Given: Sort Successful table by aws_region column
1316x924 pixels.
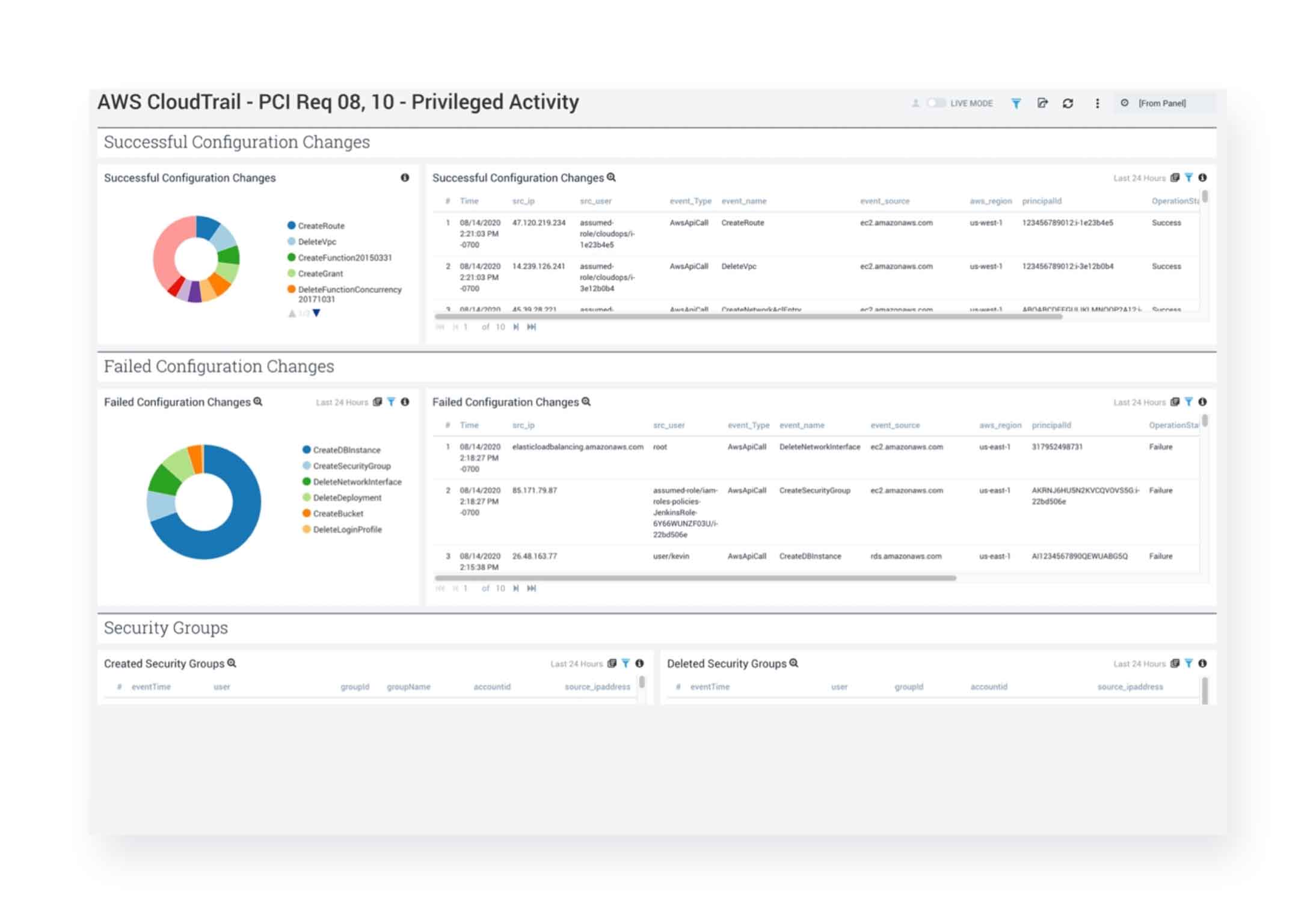Looking at the screenshot, I should point(991,202).
